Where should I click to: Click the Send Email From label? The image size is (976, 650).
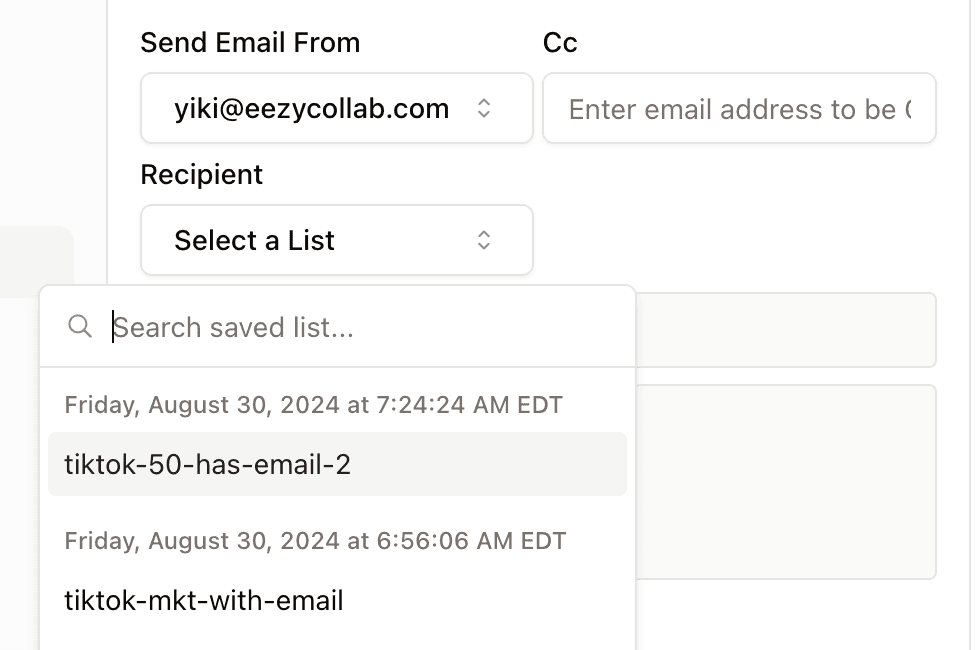(250, 43)
